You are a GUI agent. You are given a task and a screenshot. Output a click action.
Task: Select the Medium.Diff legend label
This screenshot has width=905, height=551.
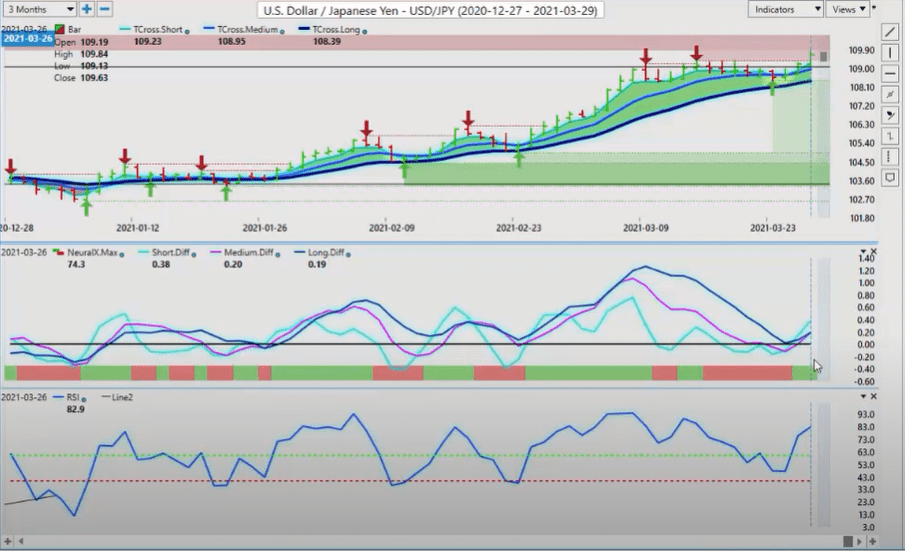[248, 252]
